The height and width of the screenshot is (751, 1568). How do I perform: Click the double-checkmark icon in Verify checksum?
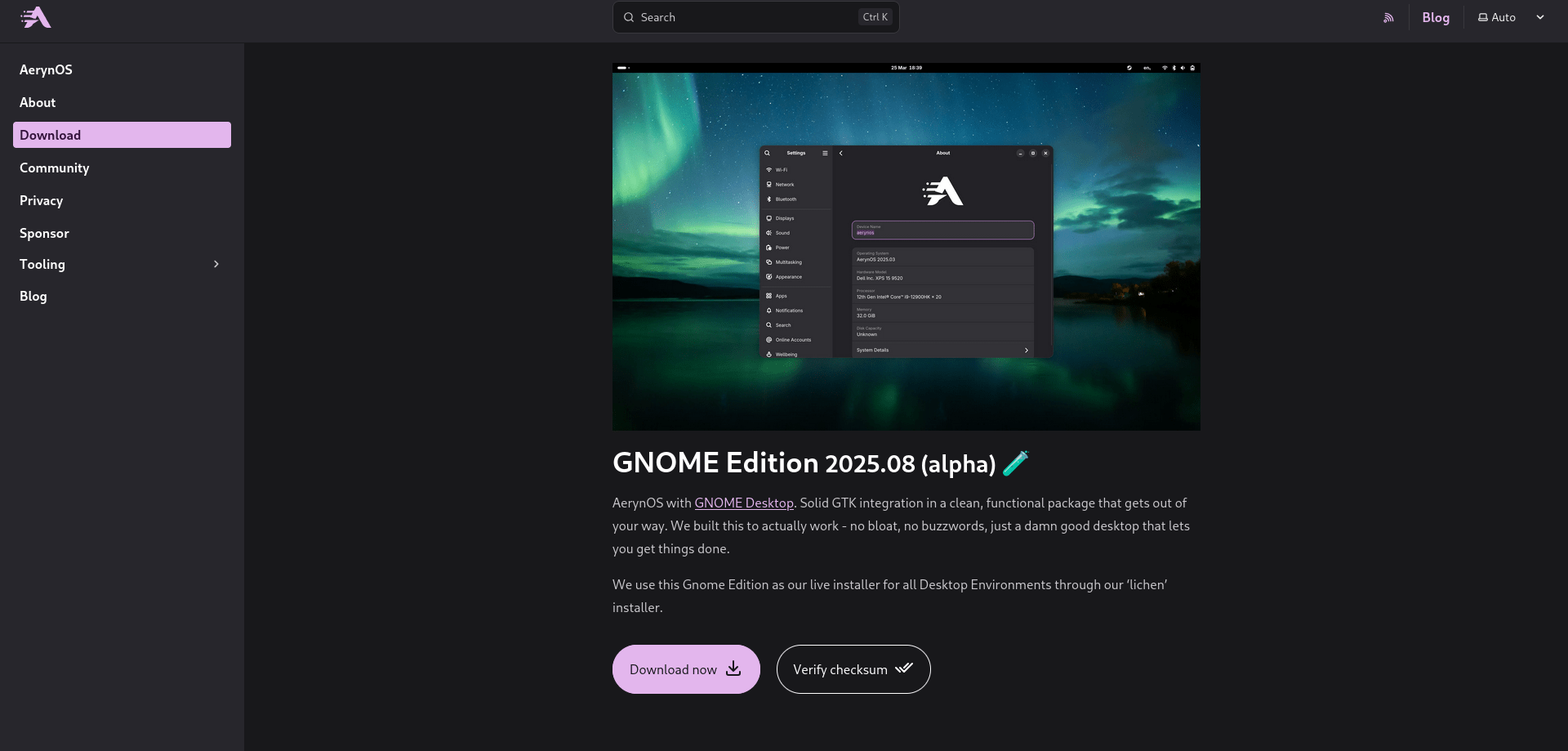903,668
